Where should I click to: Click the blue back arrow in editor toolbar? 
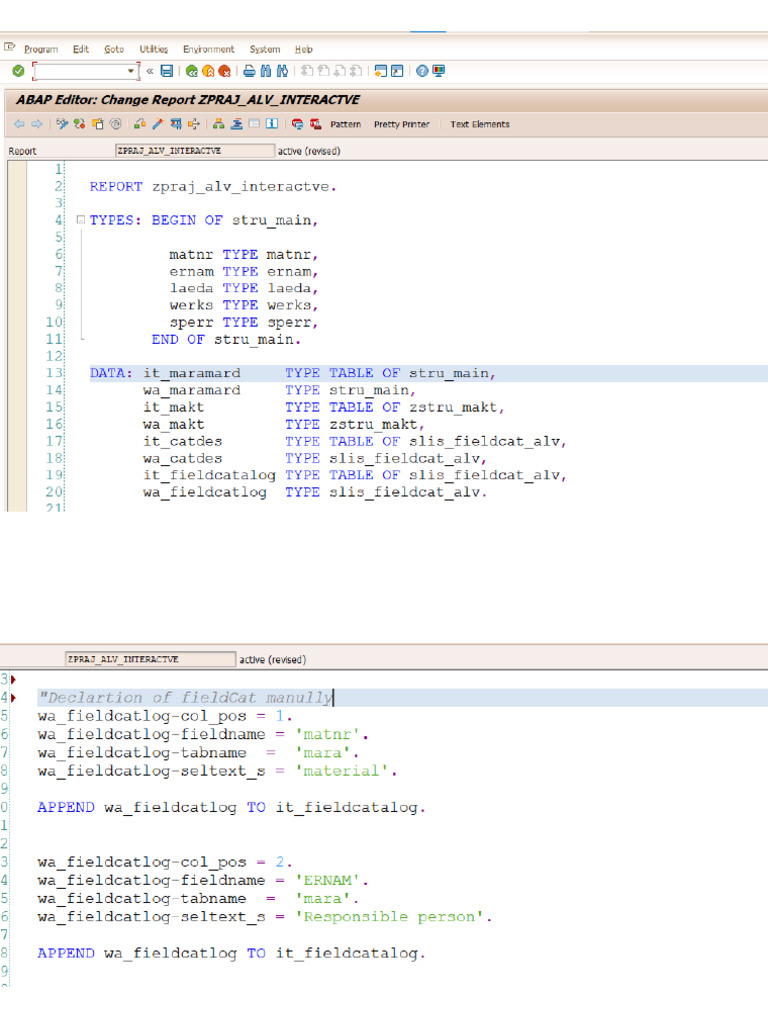(x=19, y=123)
